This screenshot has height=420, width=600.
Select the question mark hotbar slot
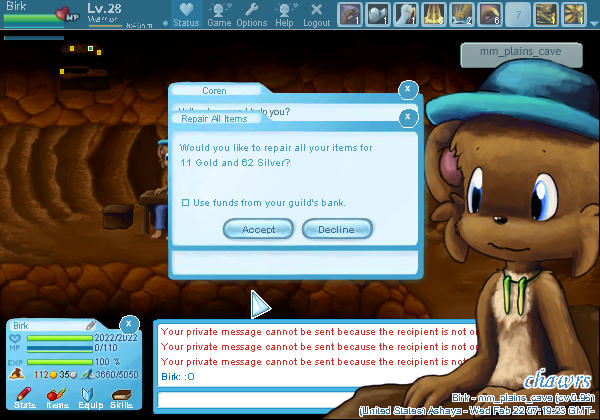(x=518, y=14)
